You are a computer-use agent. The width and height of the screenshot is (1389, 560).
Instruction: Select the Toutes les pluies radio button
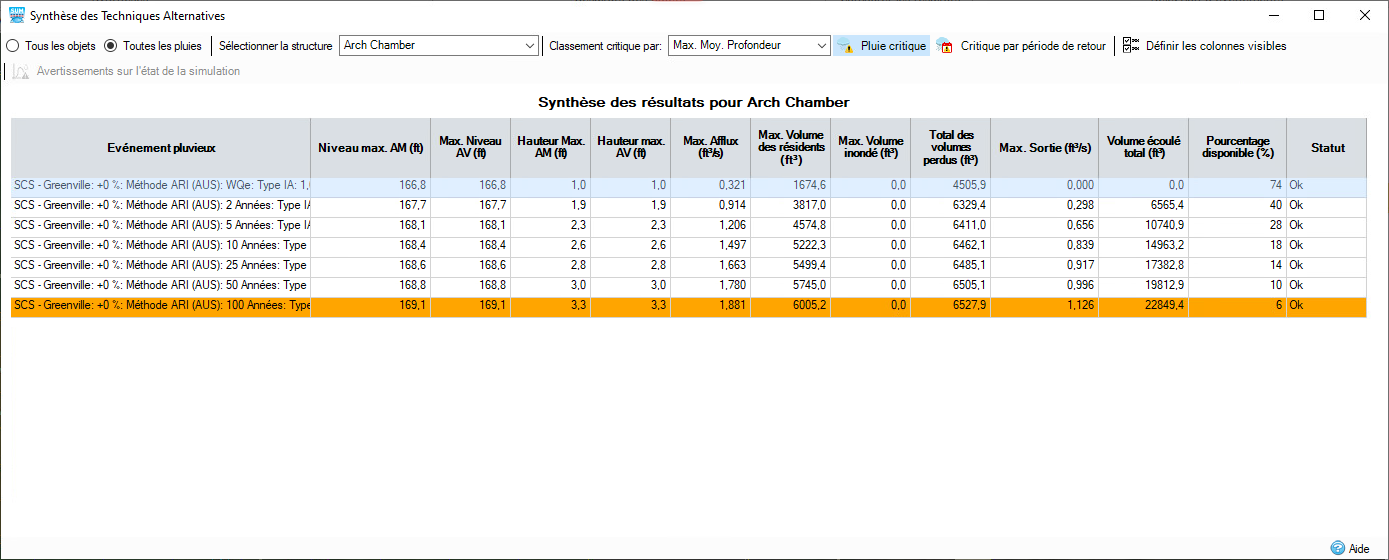[111, 46]
